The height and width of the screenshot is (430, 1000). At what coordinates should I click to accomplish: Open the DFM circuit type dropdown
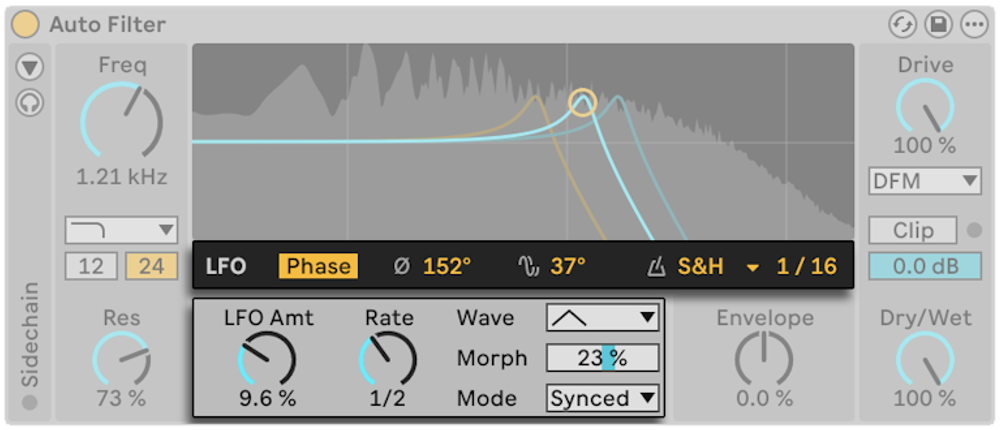pyautogui.click(x=925, y=181)
